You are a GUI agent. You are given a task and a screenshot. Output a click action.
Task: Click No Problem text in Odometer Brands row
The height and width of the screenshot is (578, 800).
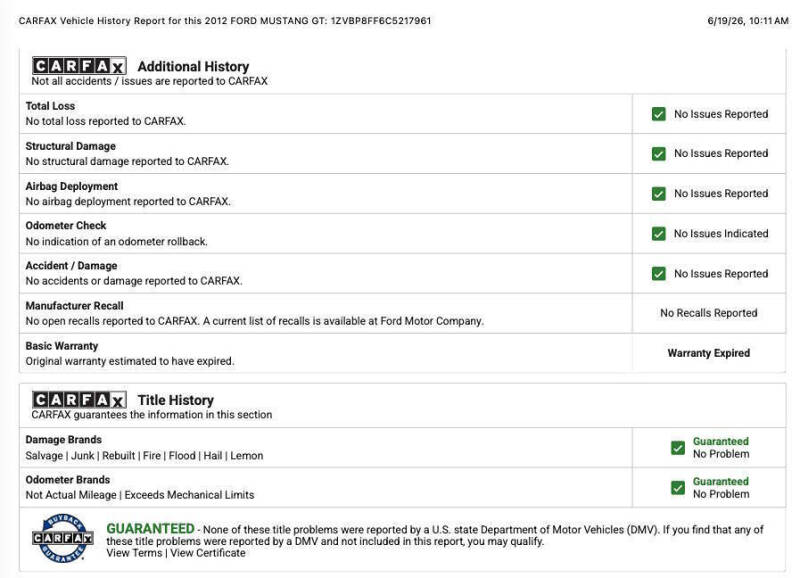[721, 494]
